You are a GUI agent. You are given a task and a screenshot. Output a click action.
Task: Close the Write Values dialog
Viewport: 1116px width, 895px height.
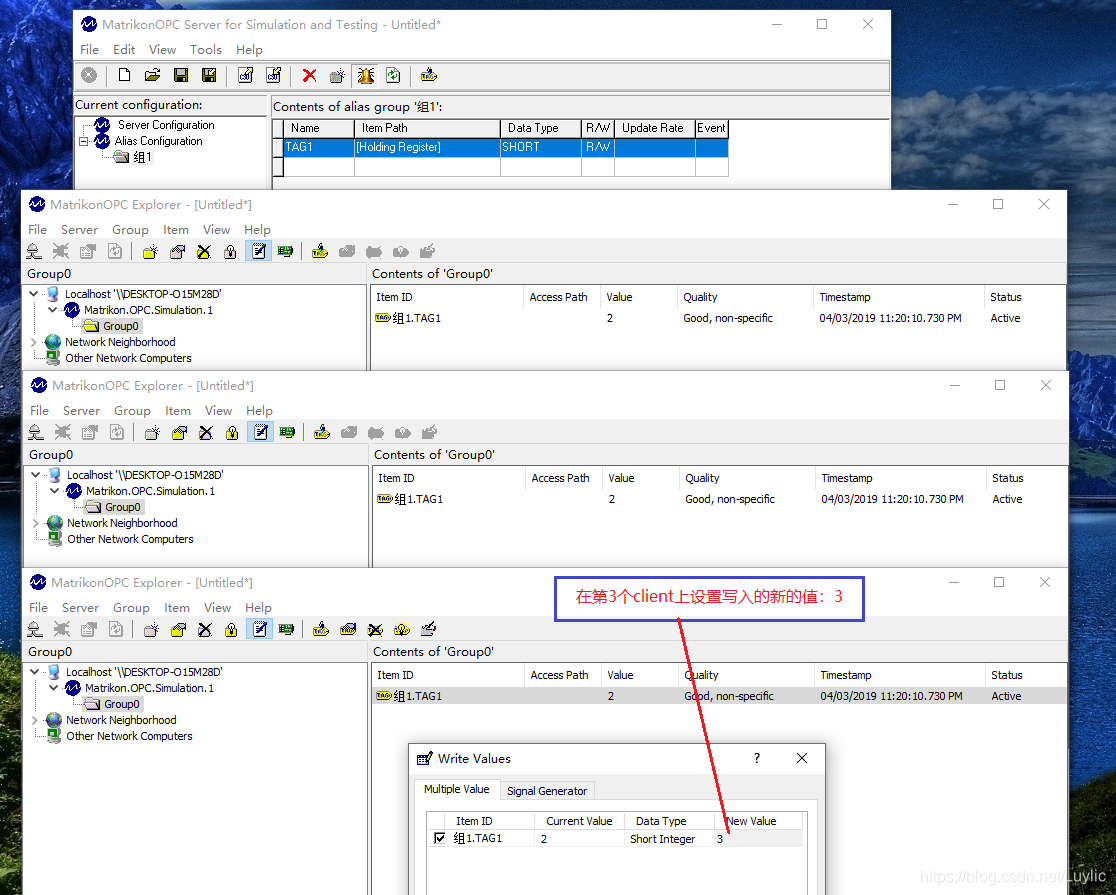pyautogui.click(x=801, y=758)
